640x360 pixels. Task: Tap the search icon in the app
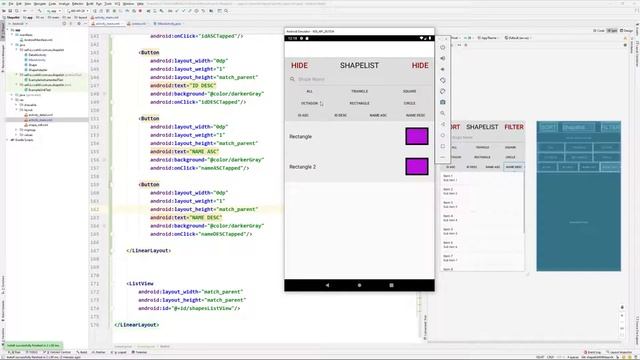tap(292, 79)
